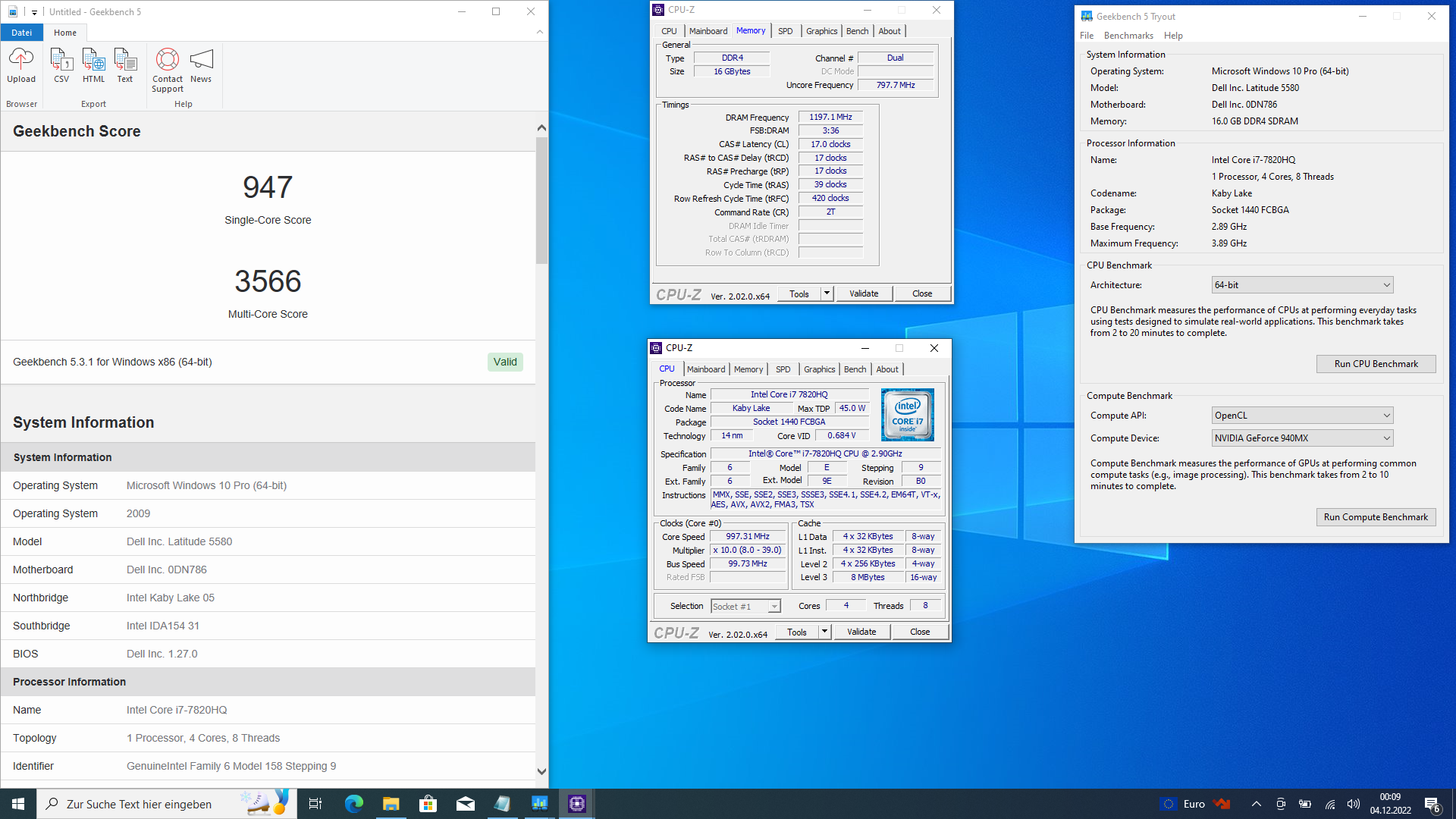Open battery status tray icon
Viewport: 1456px width, 819px height.
point(1305,804)
